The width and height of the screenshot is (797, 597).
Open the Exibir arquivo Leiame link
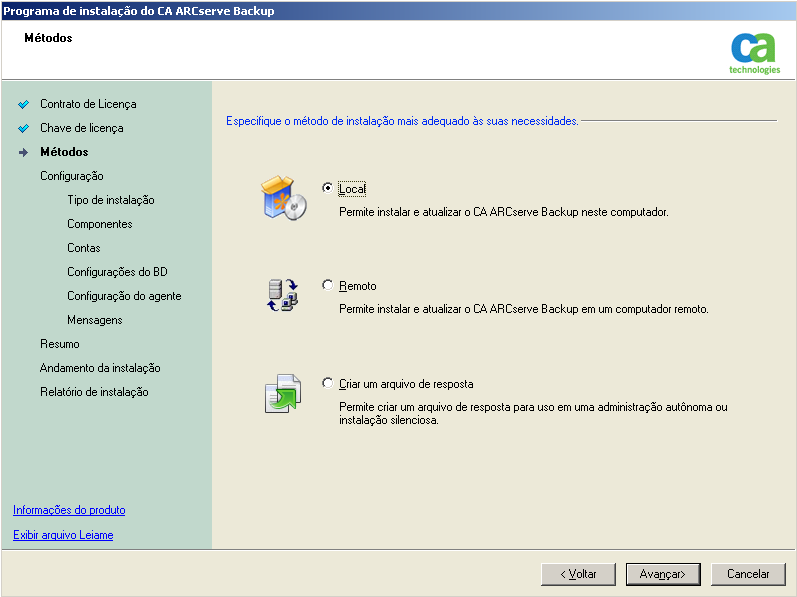(x=63, y=535)
